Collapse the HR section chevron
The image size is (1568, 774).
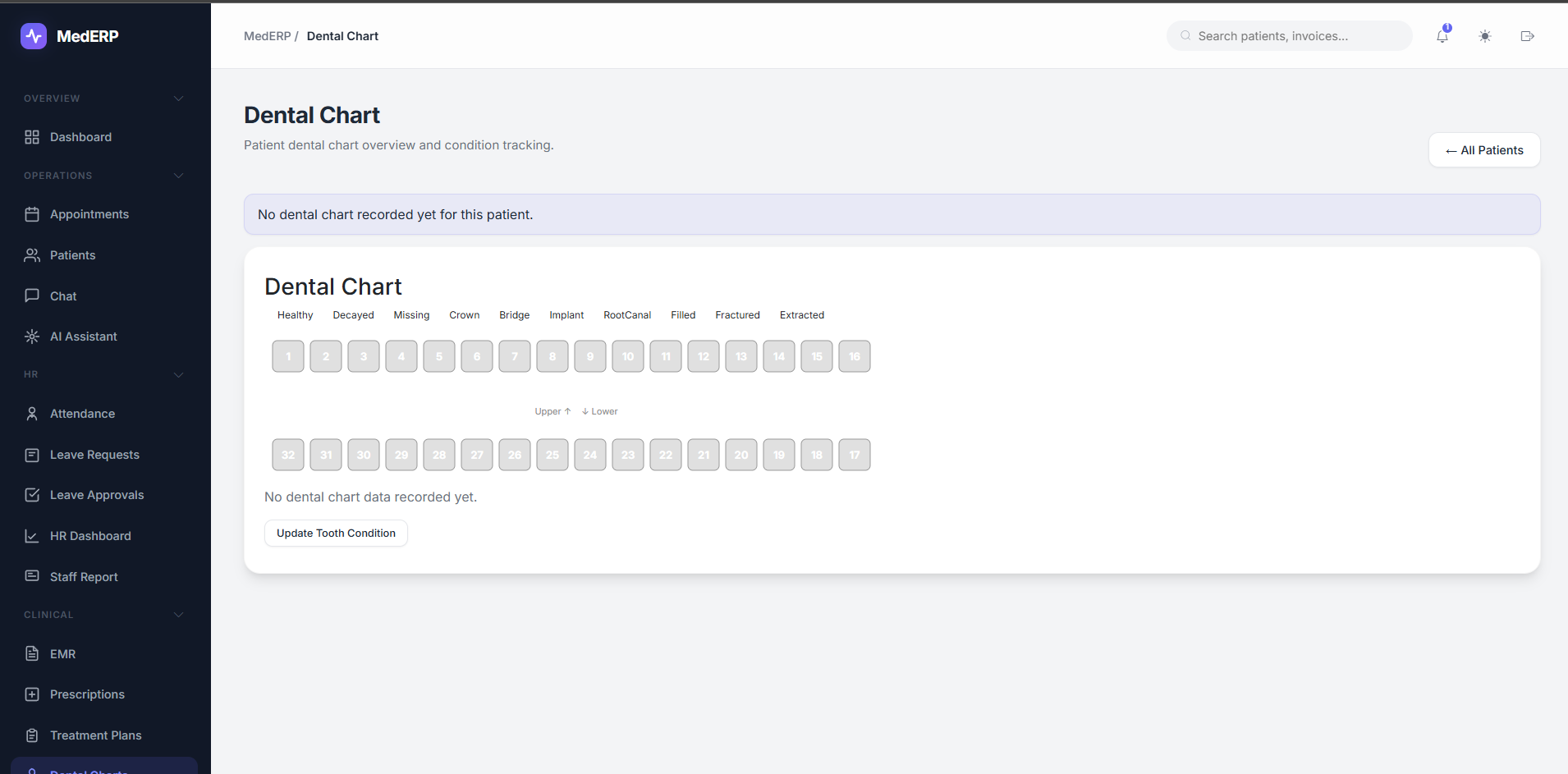click(178, 375)
